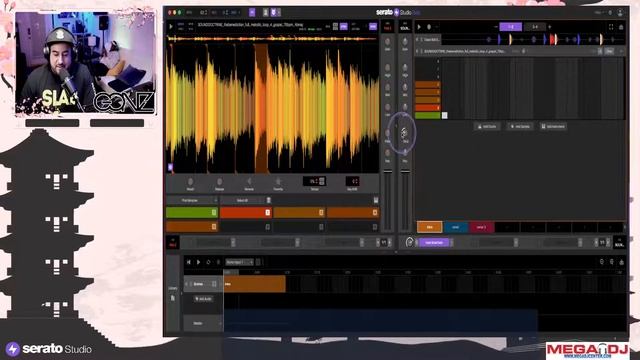
Task: Toggle the purple button at the deck header's right end
Action: pyautogui.click(x=373, y=27)
